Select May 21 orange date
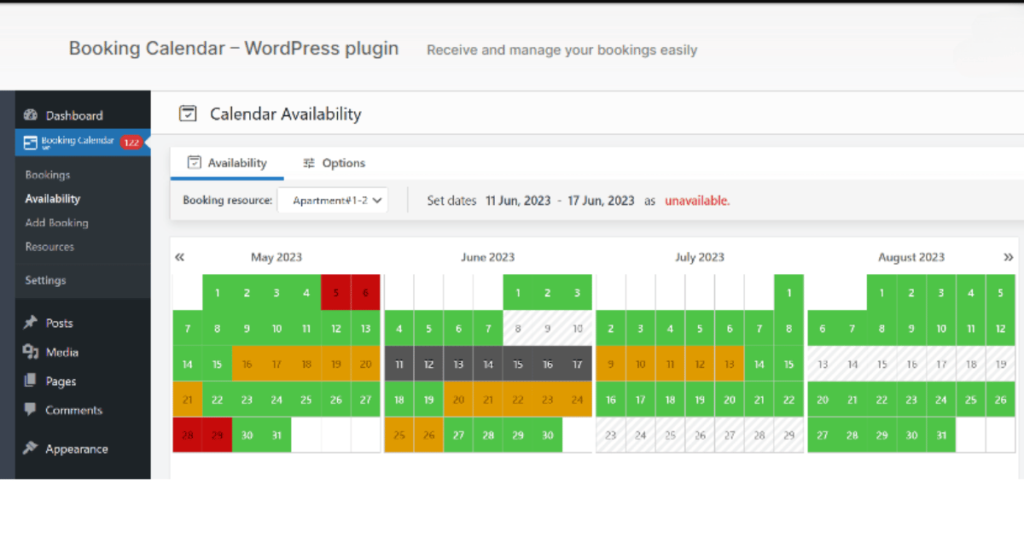This screenshot has height=538, width=1024. [187, 400]
